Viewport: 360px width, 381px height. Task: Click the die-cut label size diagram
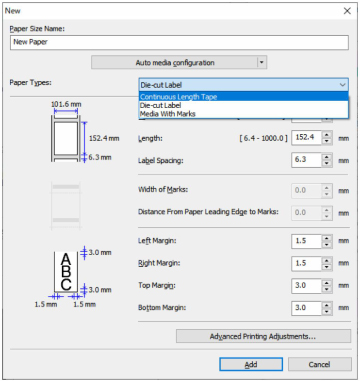pyautogui.click(x=66, y=138)
